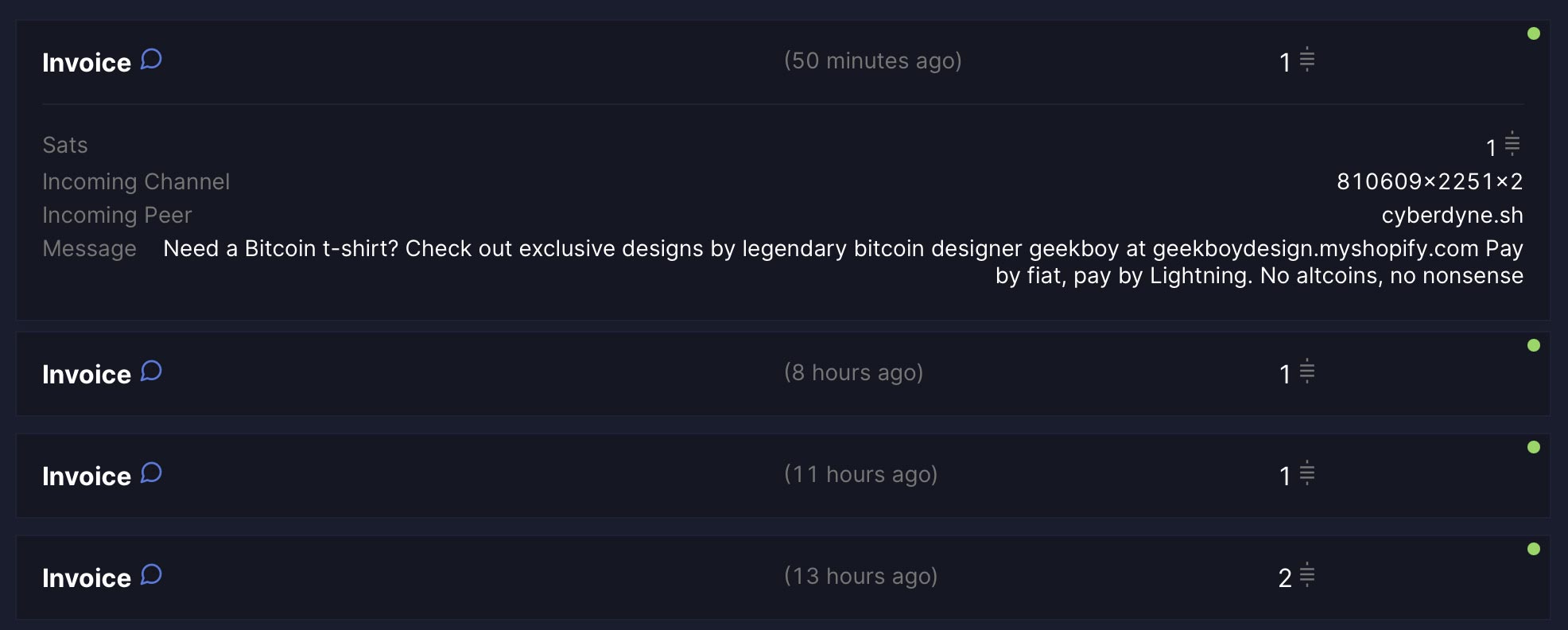Click the (11 hours ago) timestamp
The width and height of the screenshot is (1568, 630).
[860, 475]
